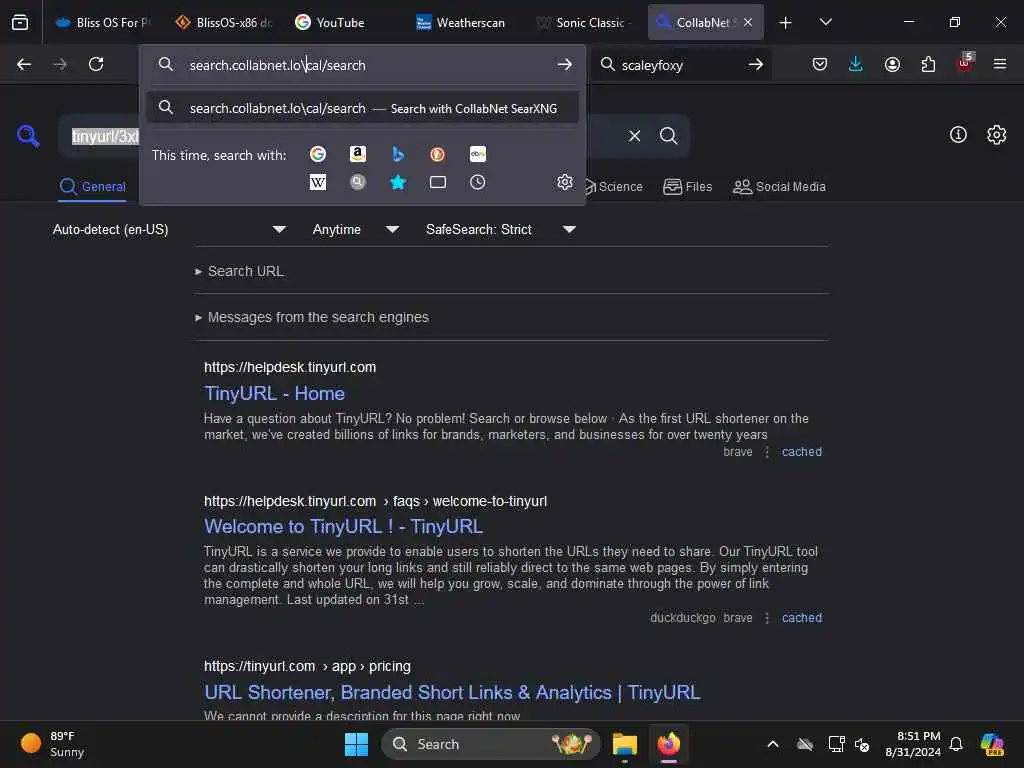Search bookmarks via star icon
The width and height of the screenshot is (1024, 768).
(398, 182)
